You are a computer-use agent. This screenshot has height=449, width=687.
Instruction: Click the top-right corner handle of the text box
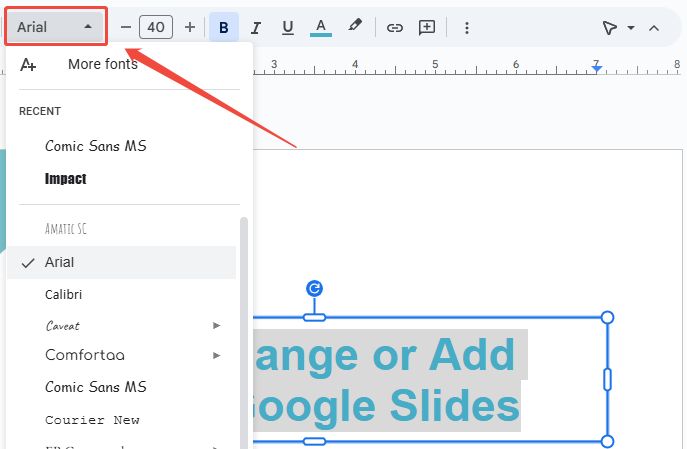(x=607, y=317)
